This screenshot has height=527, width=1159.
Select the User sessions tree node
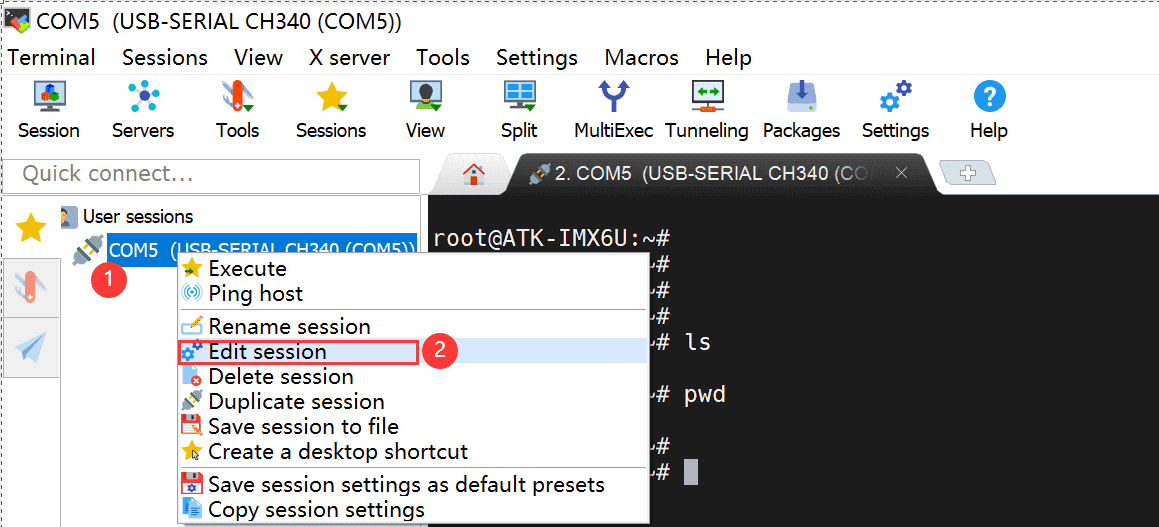pyautogui.click(x=137, y=216)
